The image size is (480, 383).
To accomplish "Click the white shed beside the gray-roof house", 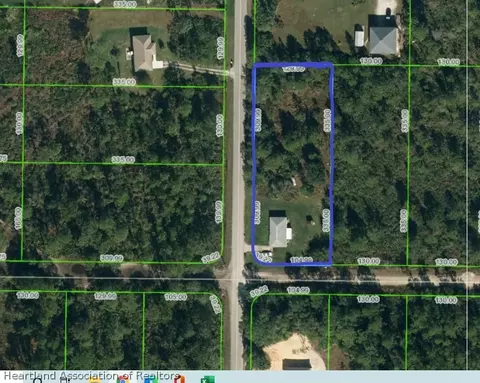I will point(359,38).
